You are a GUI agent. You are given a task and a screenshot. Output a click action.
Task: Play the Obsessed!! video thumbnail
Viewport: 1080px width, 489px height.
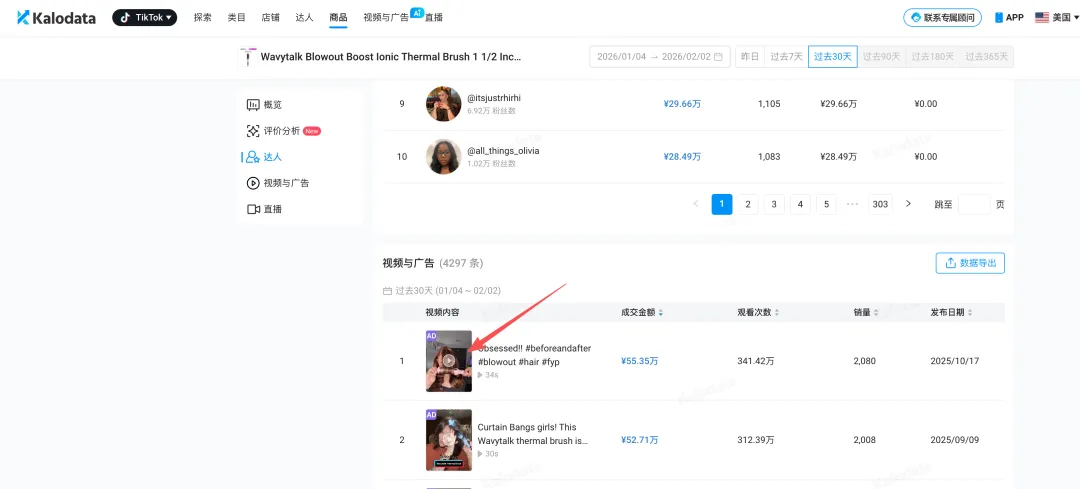(448, 361)
